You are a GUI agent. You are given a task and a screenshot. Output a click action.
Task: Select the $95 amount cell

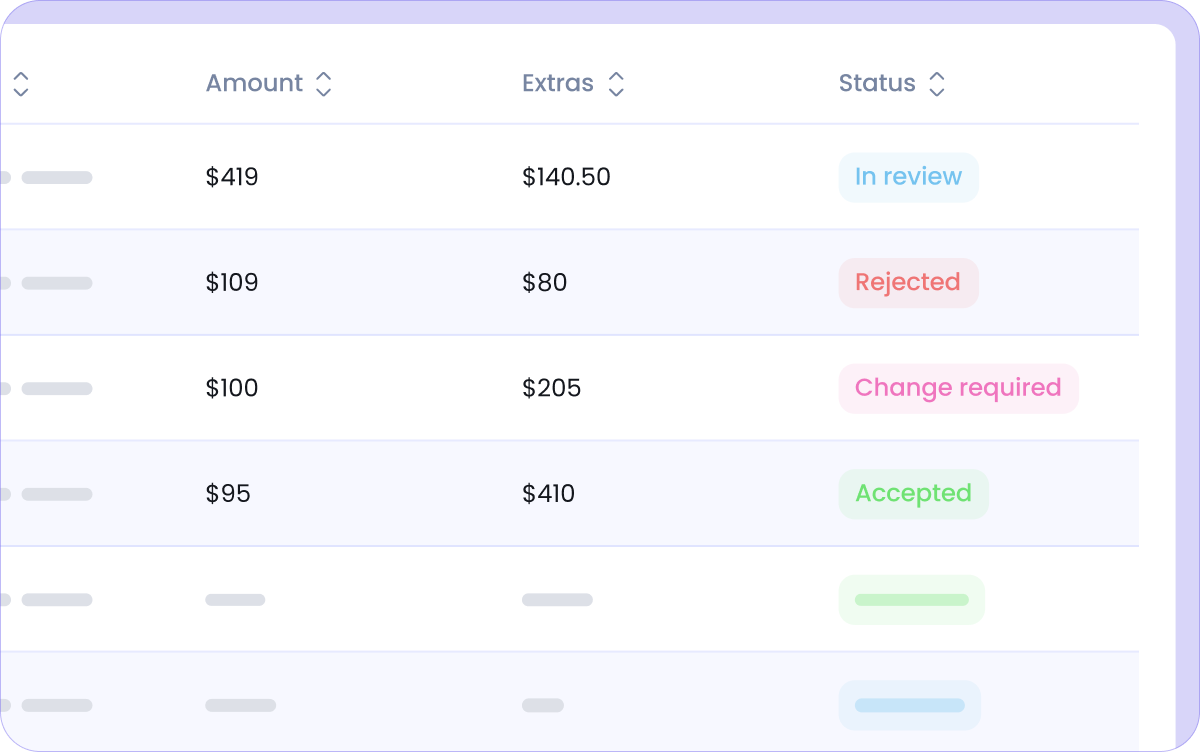click(228, 494)
